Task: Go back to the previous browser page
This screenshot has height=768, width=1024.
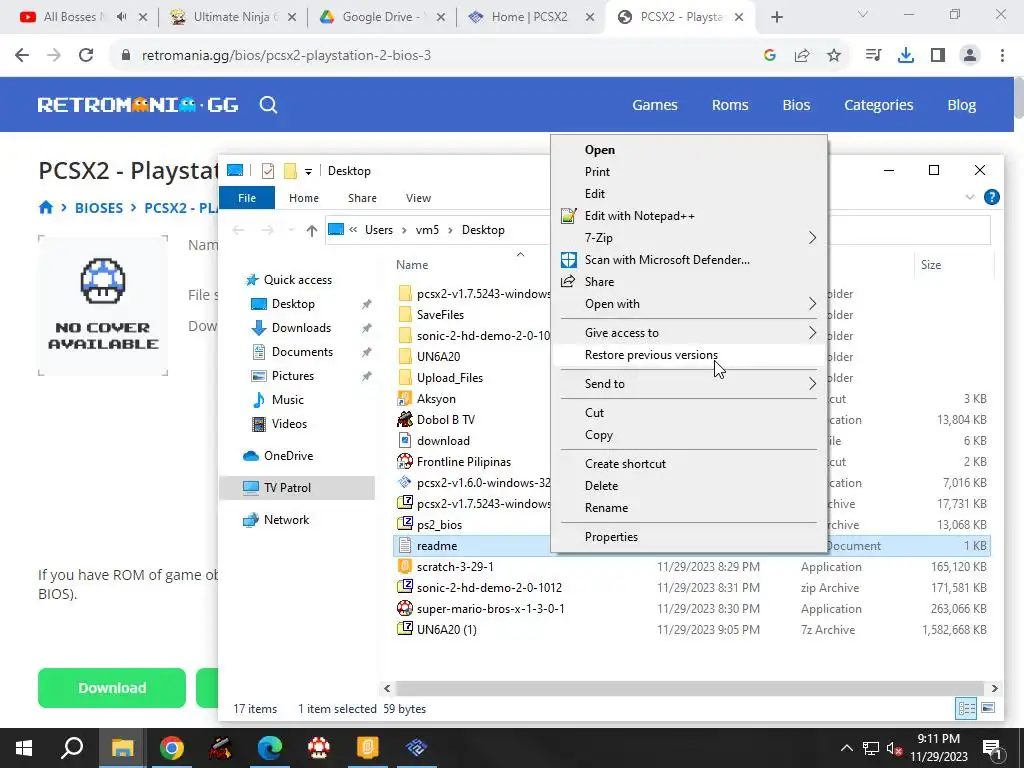Action: tap(22, 56)
